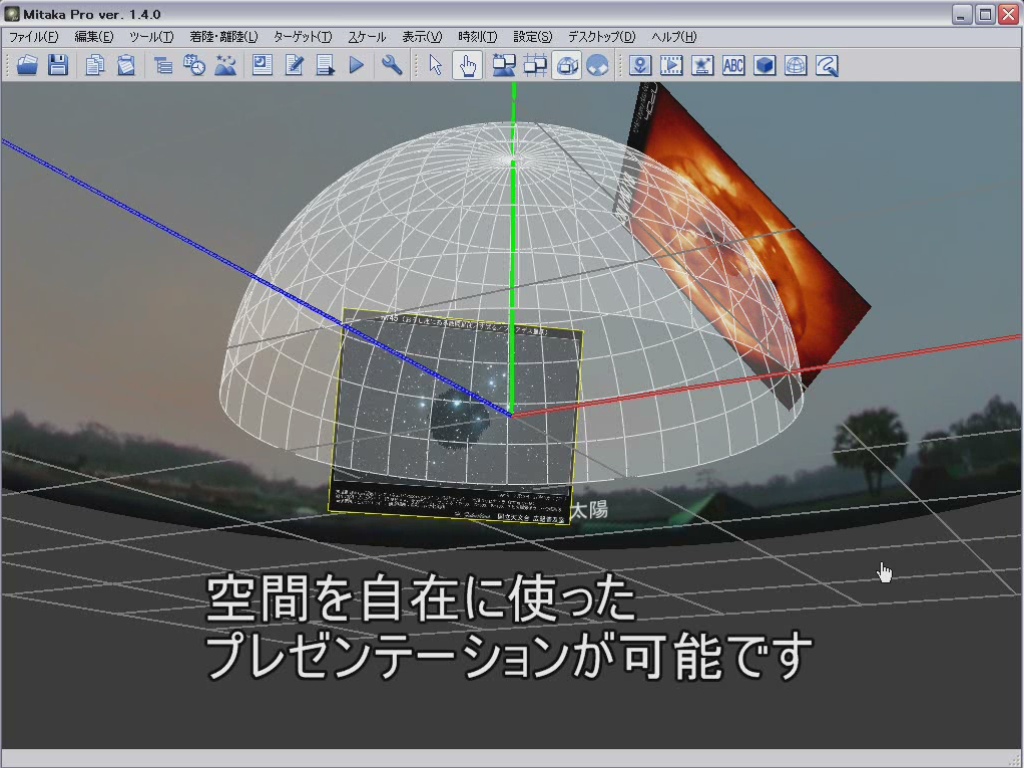Insert text with the ABC icon

733,65
